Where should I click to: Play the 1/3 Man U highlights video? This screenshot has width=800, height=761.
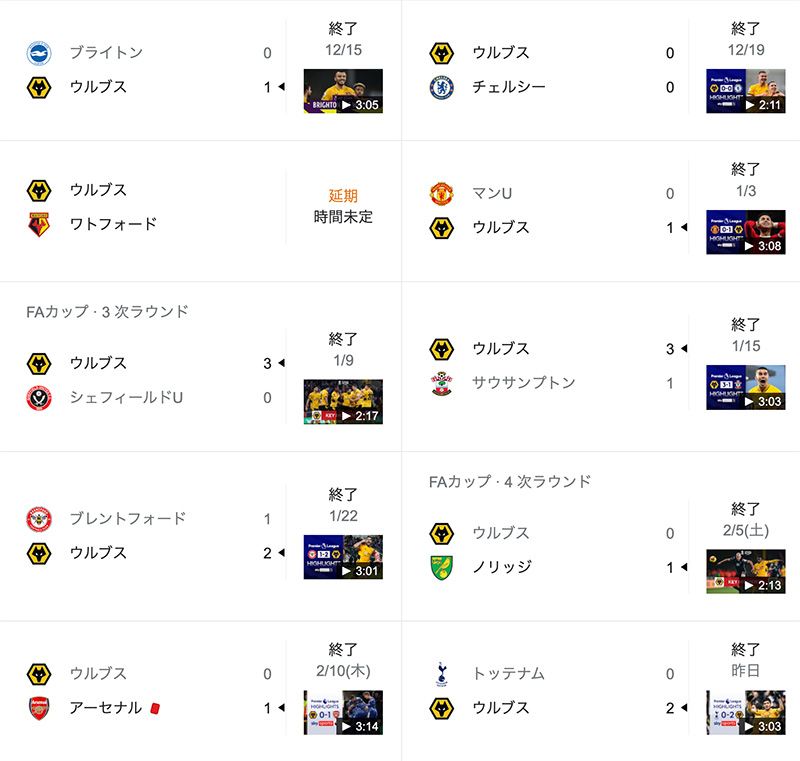coord(745,232)
